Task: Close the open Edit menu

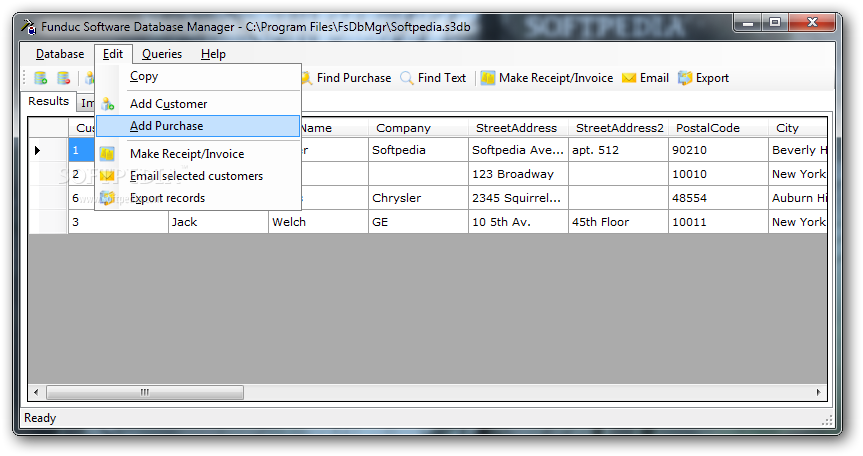Action: pos(113,54)
